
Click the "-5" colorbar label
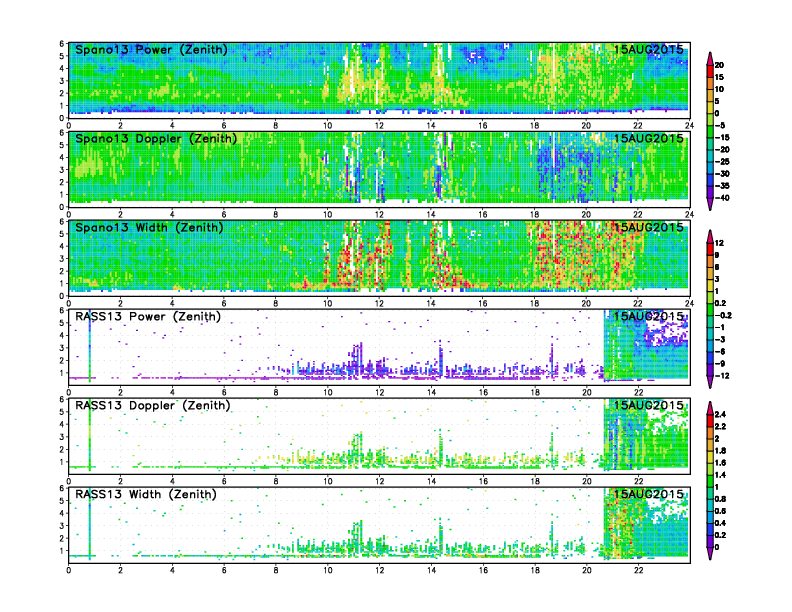[x=720, y=125]
